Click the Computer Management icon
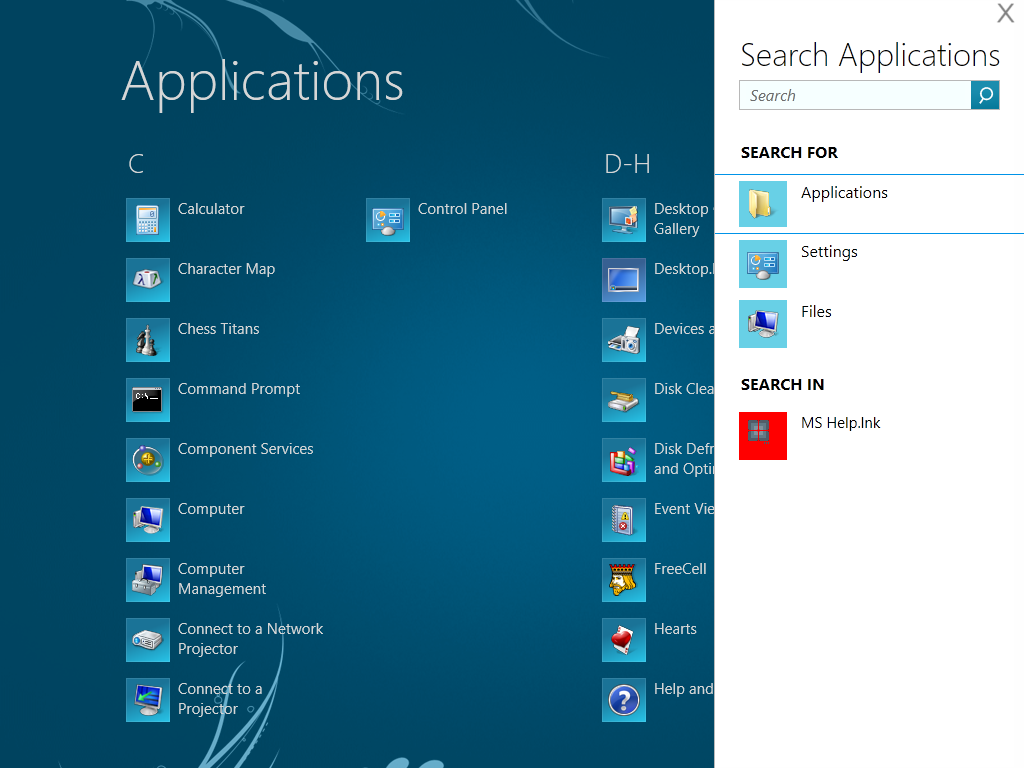1024x768 pixels. pos(148,580)
